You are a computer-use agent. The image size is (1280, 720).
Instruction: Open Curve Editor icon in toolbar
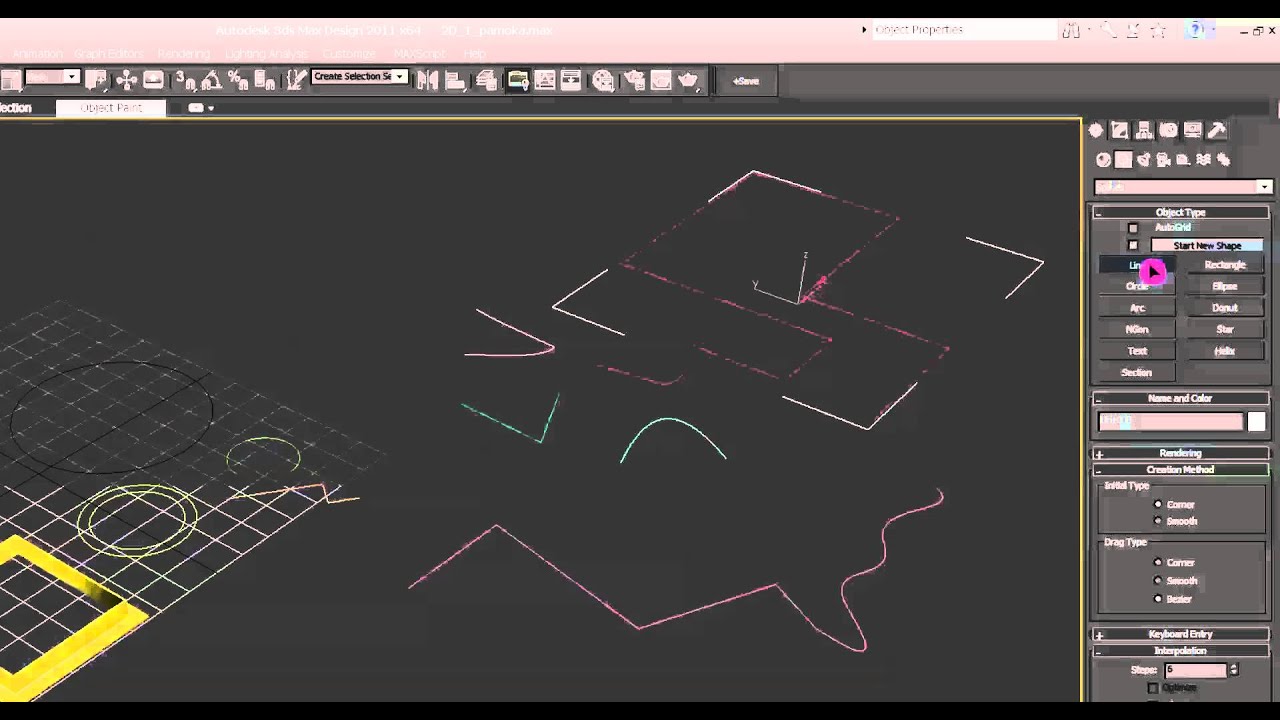(x=545, y=81)
